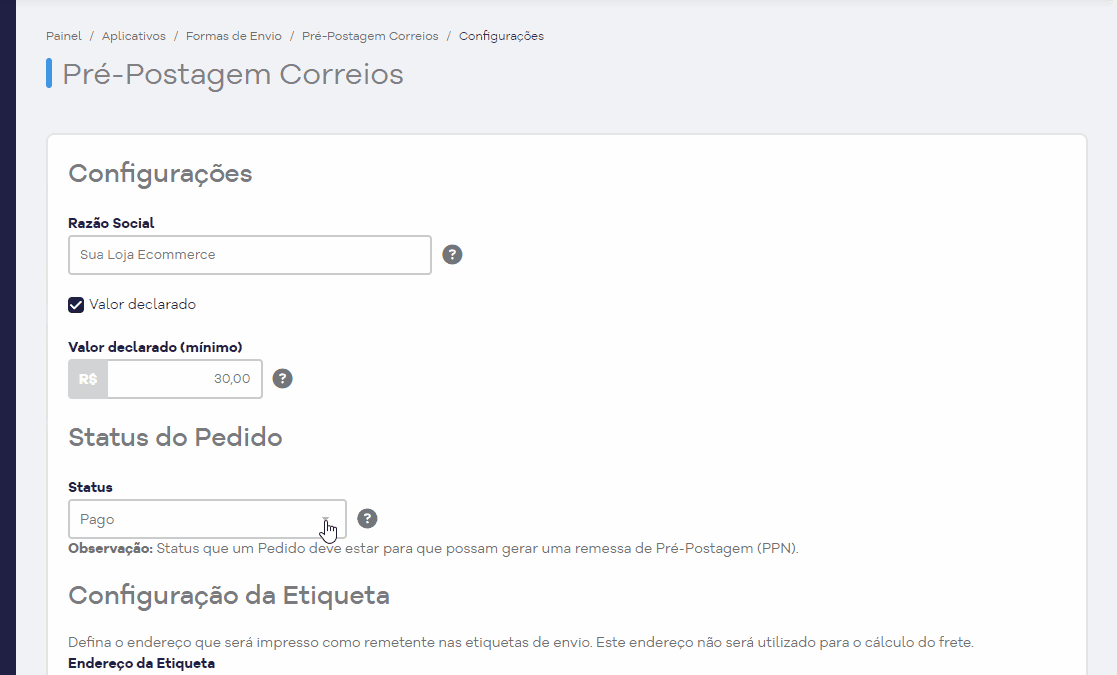Open Pré-Postagem Correios breadcrumb link
Screen dimensions: 1117x675
coord(370,36)
